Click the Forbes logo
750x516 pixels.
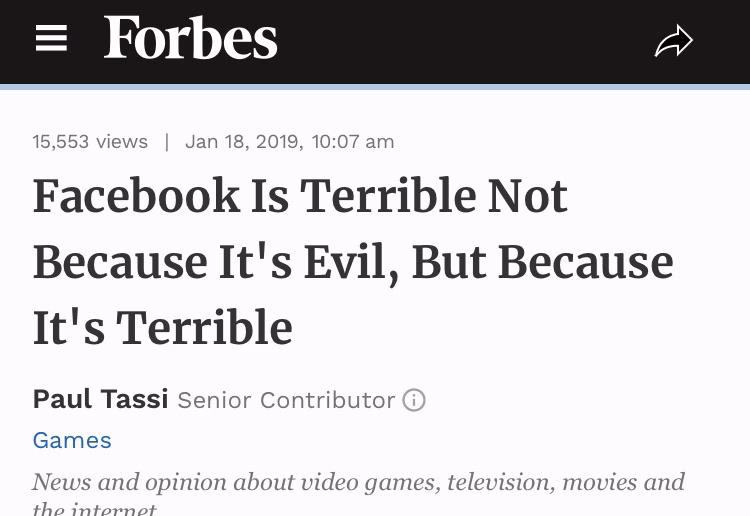click(190, 37)
